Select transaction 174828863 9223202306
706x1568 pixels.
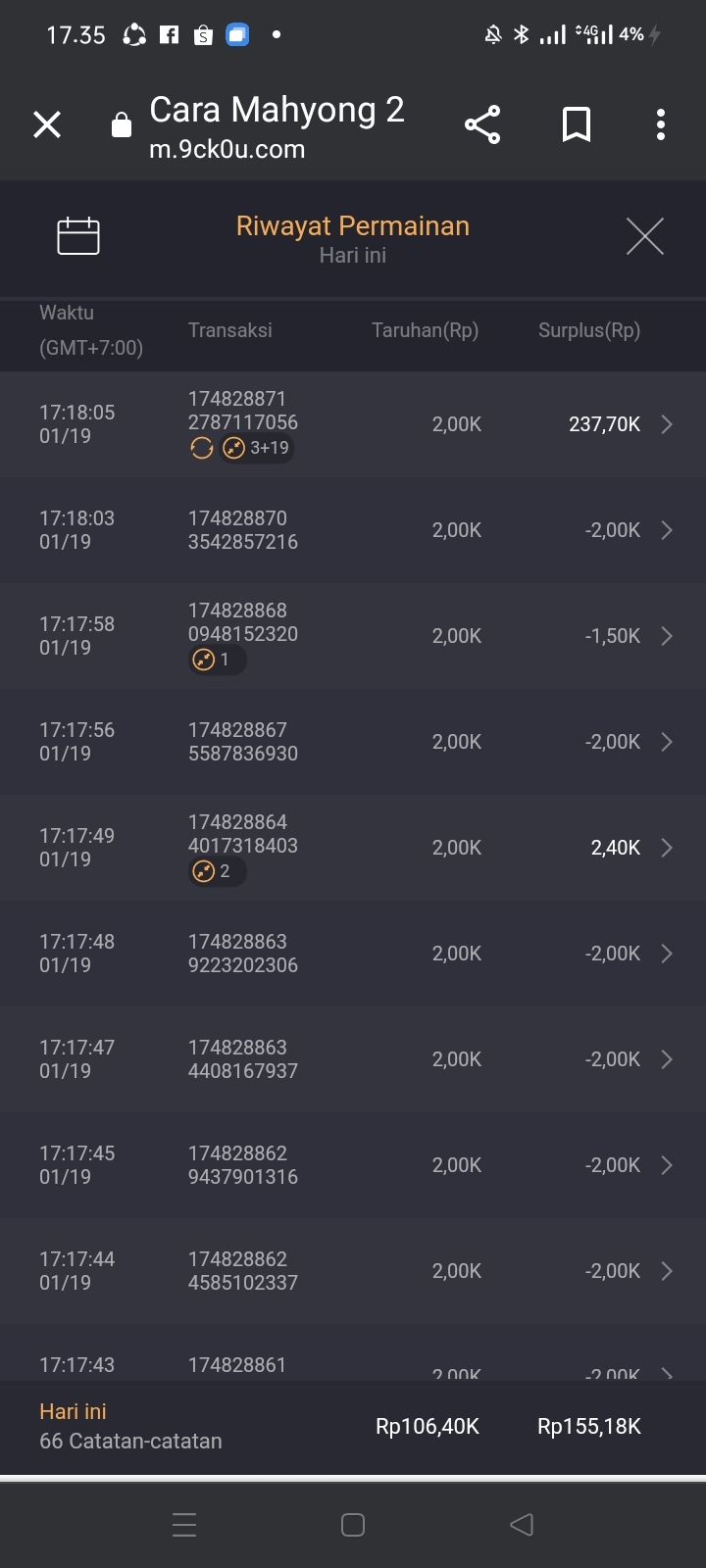[x=243, y=954]
